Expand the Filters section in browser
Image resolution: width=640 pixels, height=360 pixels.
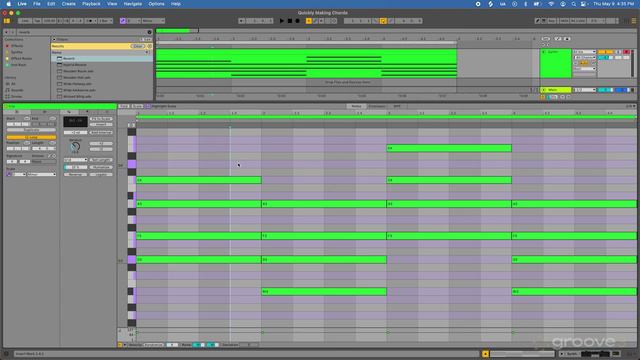pyautogui.click(x=55, y=39)
